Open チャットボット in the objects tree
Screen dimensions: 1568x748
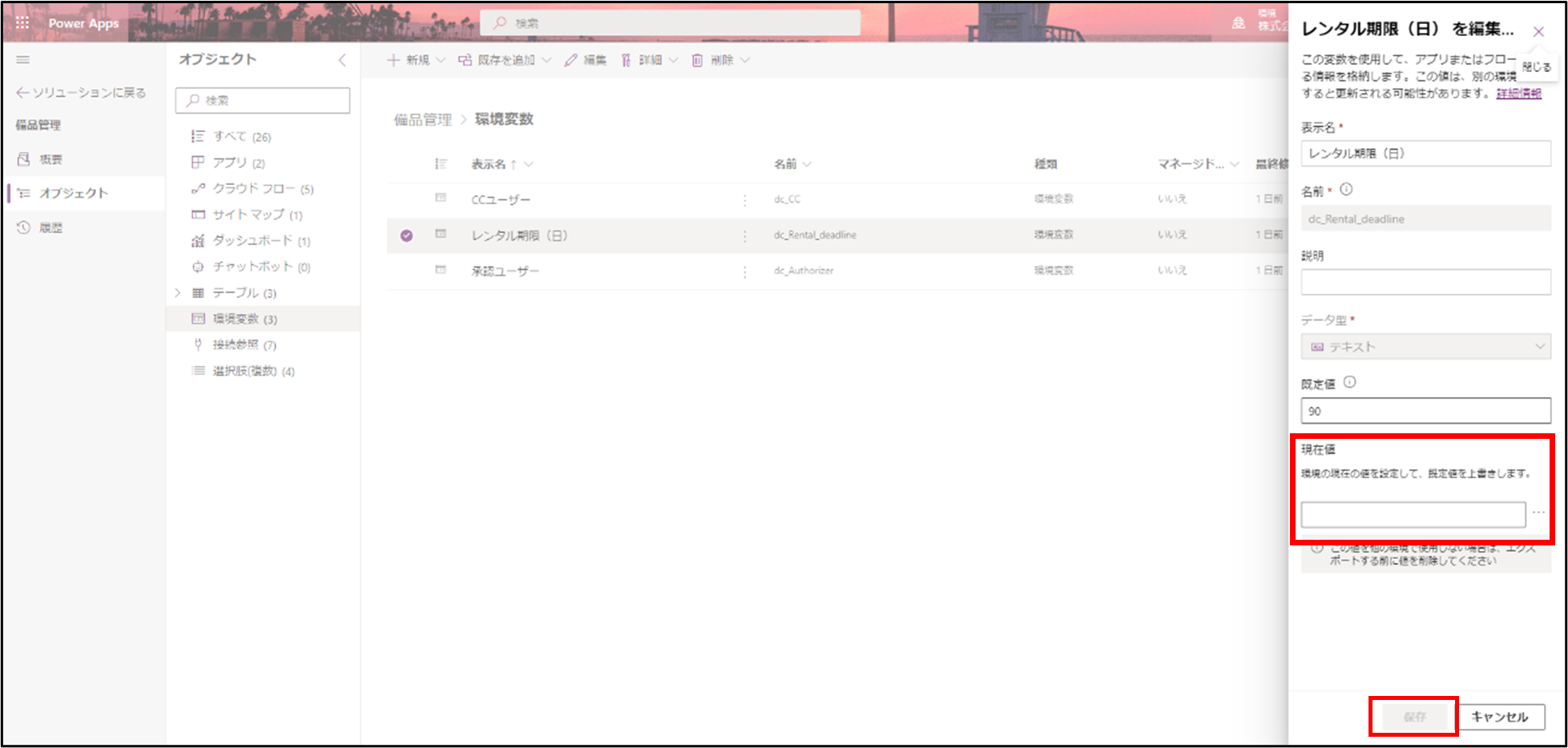(253, 267)
